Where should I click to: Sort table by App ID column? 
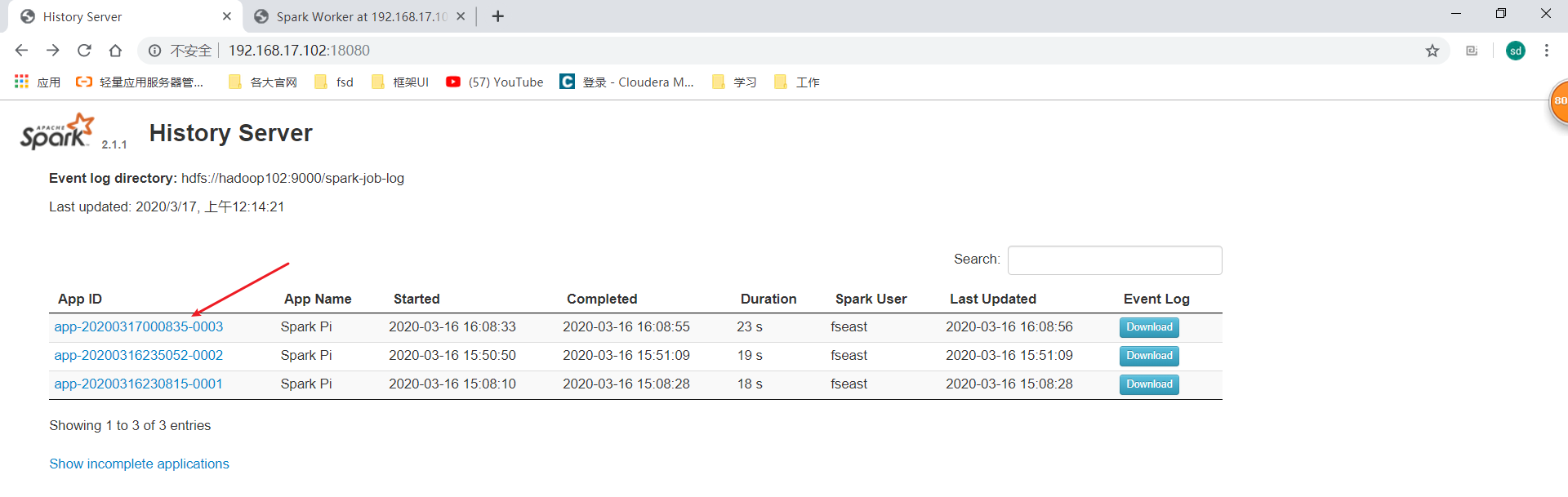click(80, 300)
